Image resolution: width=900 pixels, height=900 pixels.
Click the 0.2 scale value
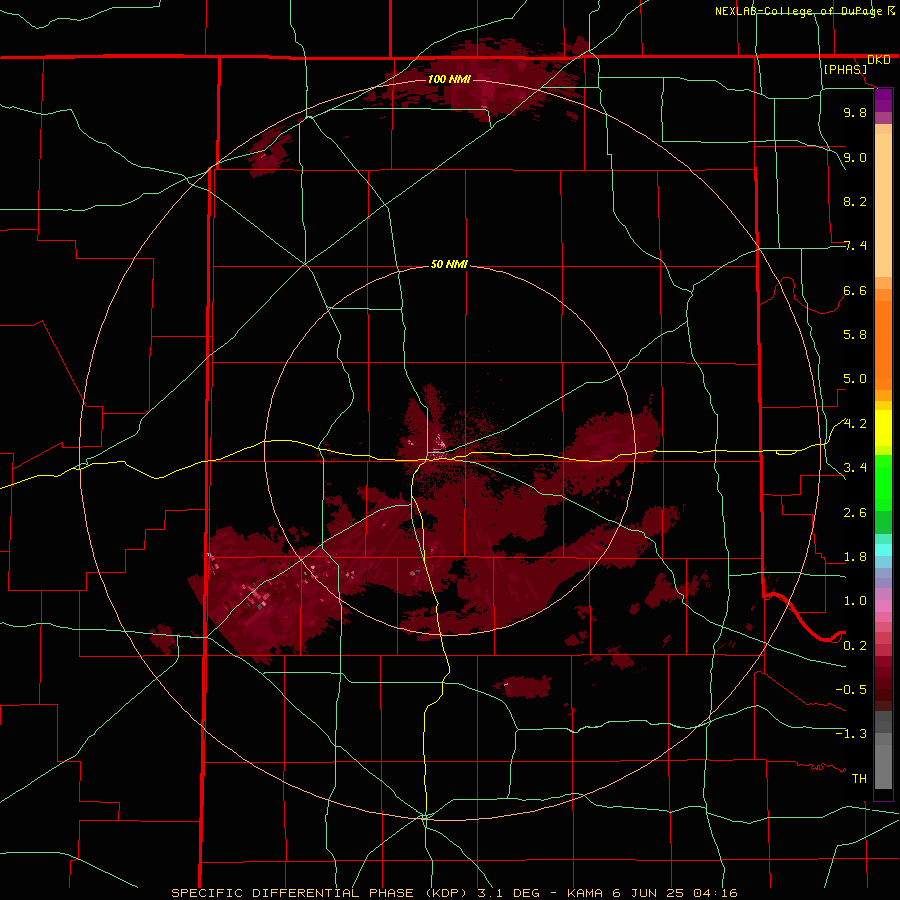(x=855, y=646)
